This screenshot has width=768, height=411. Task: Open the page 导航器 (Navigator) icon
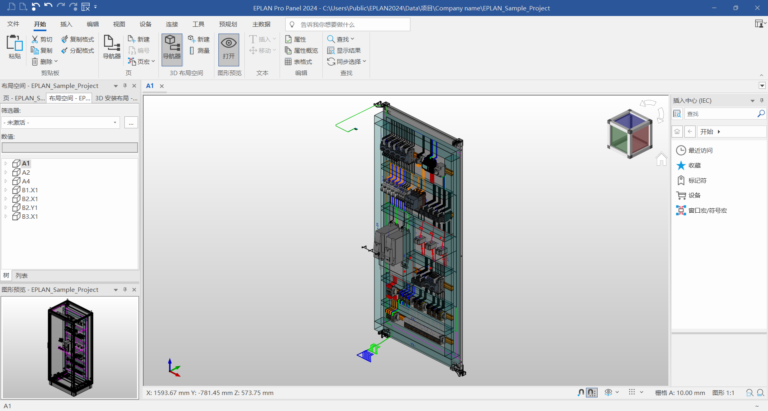point(112,43)
